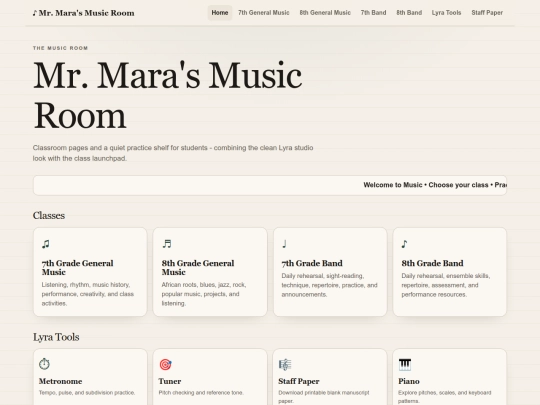
Task: Open the 7th Grade General Music card title
Action: click(77, 268)
